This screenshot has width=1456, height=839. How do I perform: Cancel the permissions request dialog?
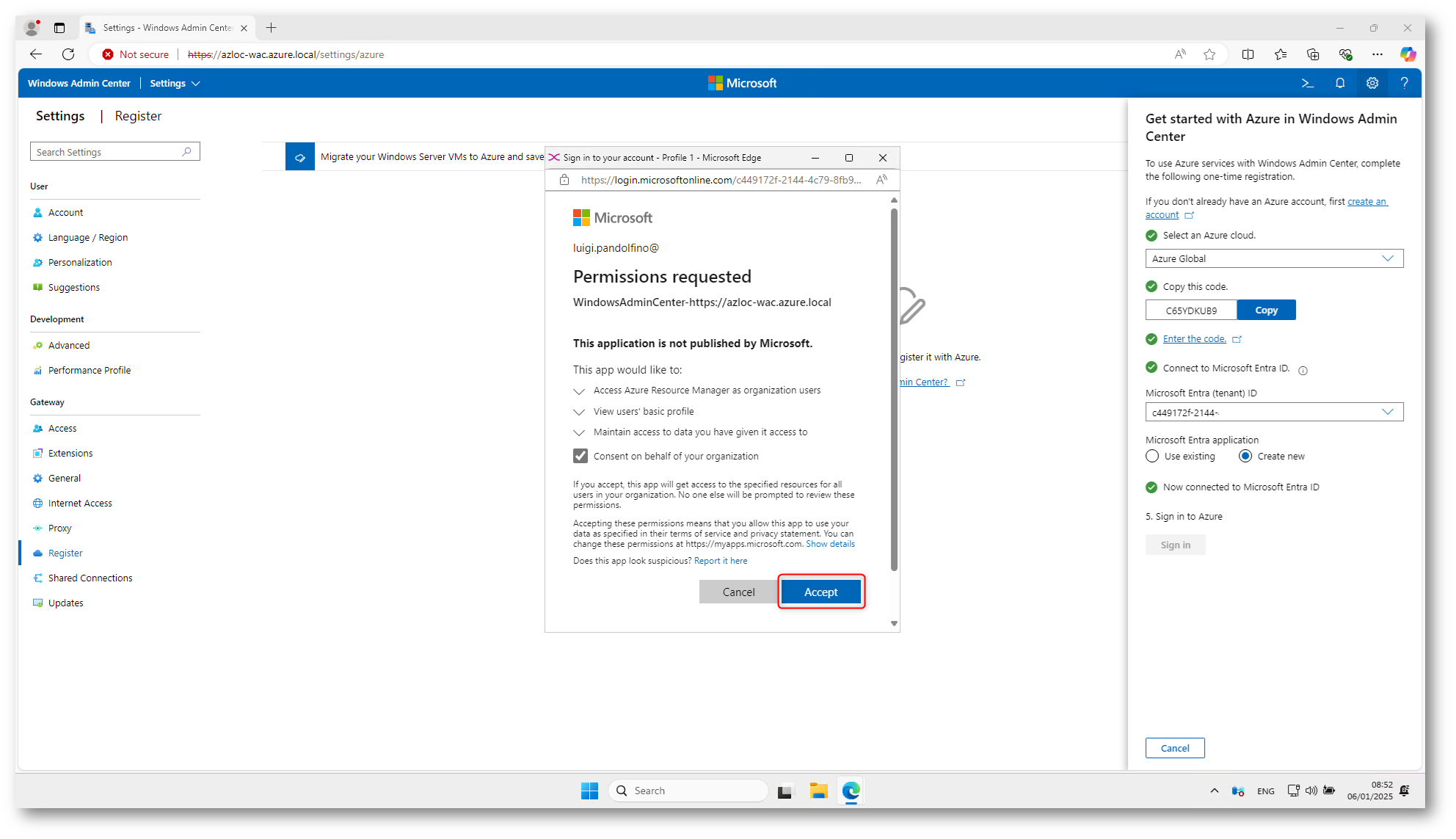click(738, 592)
